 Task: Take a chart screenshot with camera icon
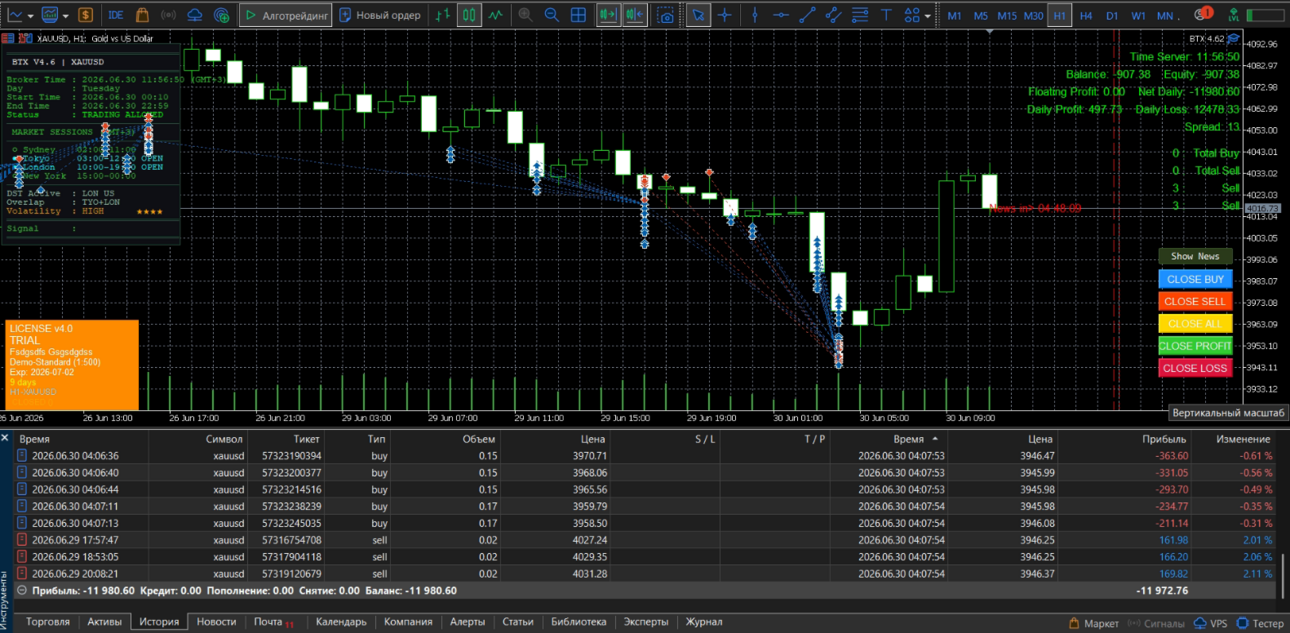coord(666,15)
